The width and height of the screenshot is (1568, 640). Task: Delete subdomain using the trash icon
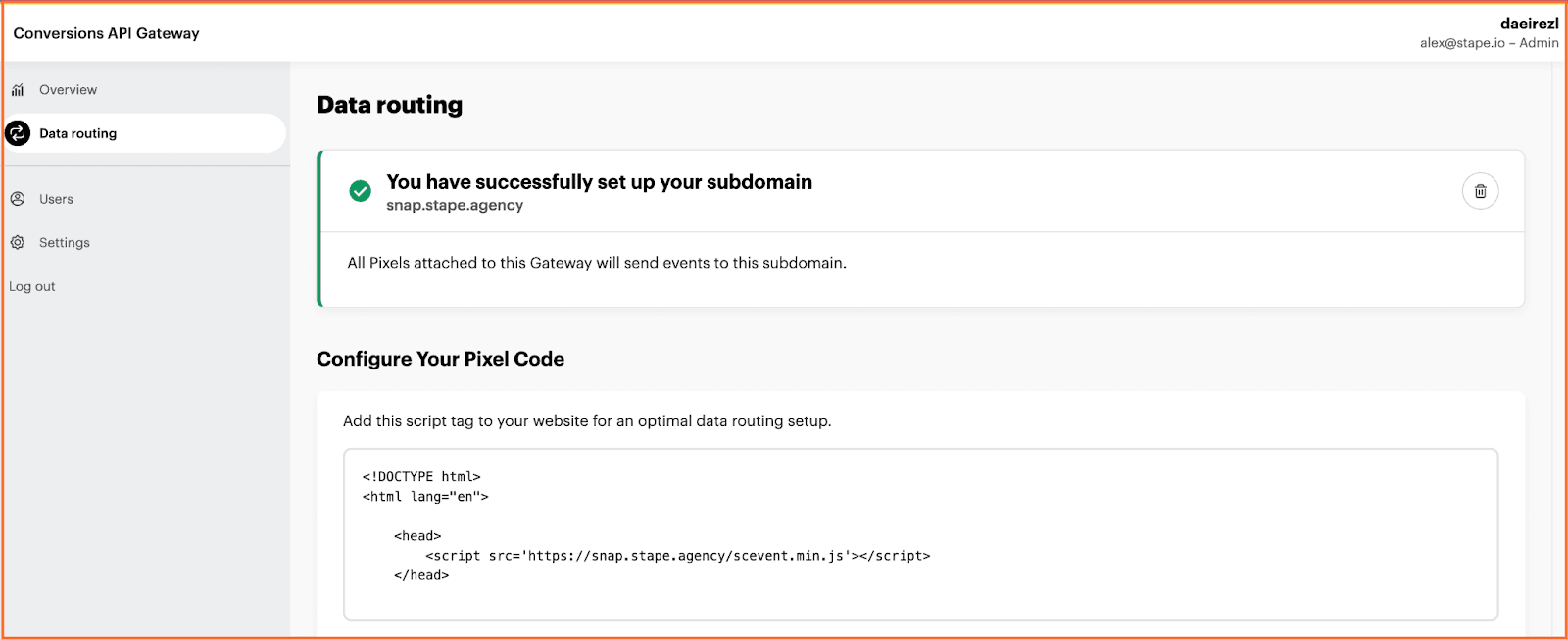1480,191
